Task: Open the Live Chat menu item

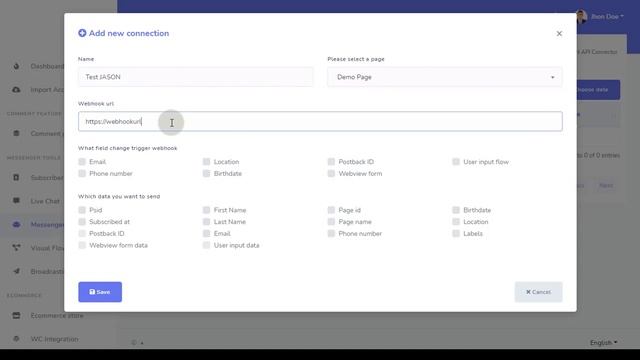Action: (45, 201)
